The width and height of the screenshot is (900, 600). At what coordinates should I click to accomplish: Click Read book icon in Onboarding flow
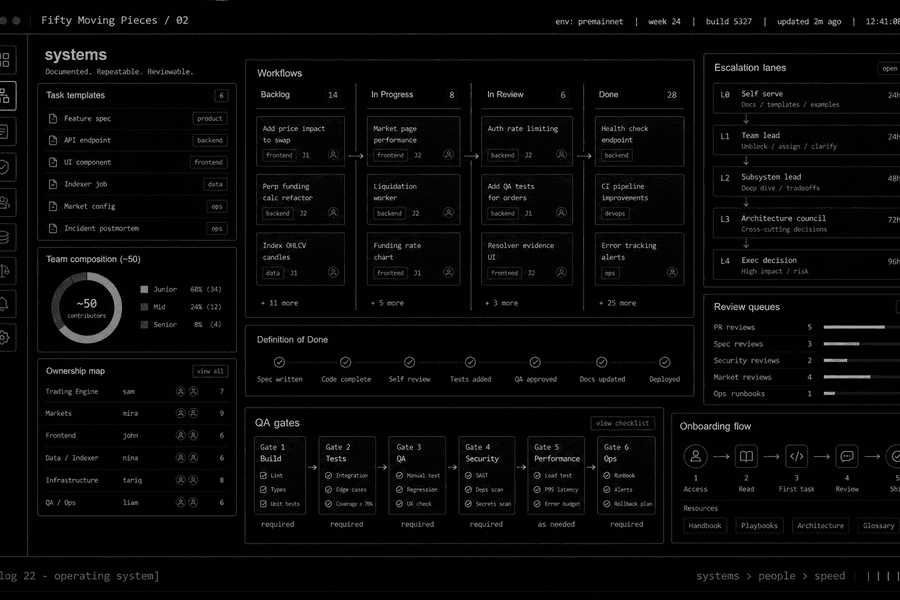coord(746,456)
